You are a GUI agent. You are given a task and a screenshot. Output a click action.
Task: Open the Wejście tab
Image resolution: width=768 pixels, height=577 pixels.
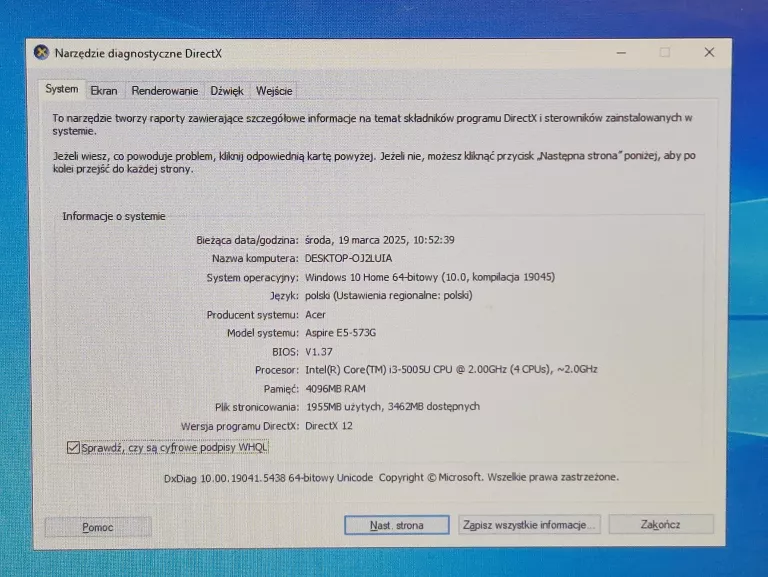click(274, 91)
